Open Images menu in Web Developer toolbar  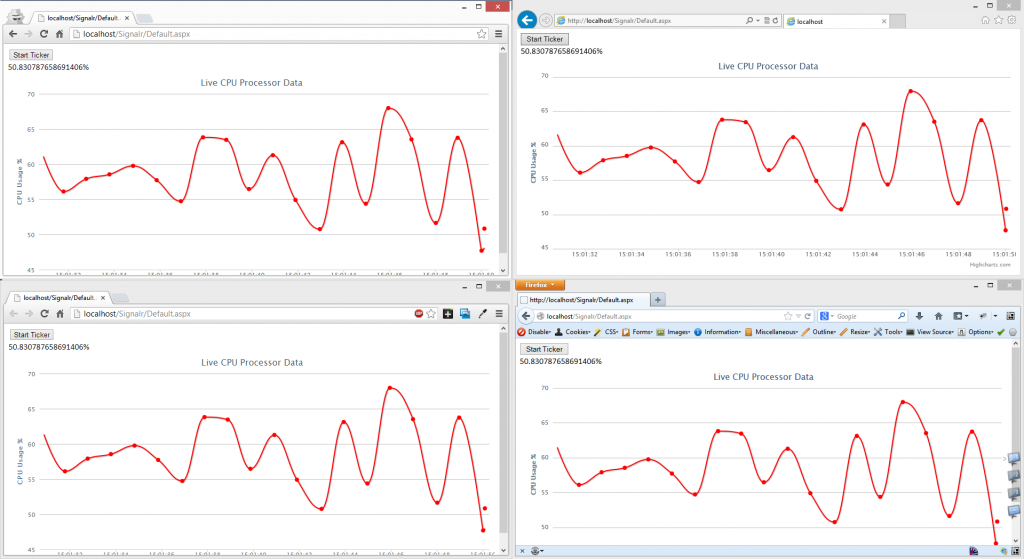pyautogui.click(x=673, y=332)
